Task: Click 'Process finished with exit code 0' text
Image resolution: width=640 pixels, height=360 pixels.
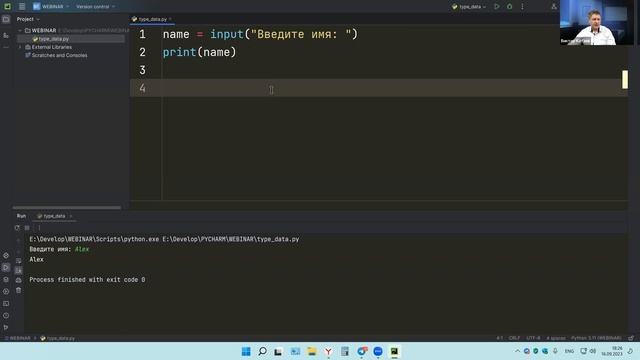Action: pyautogui.click(x=87, y=280)
